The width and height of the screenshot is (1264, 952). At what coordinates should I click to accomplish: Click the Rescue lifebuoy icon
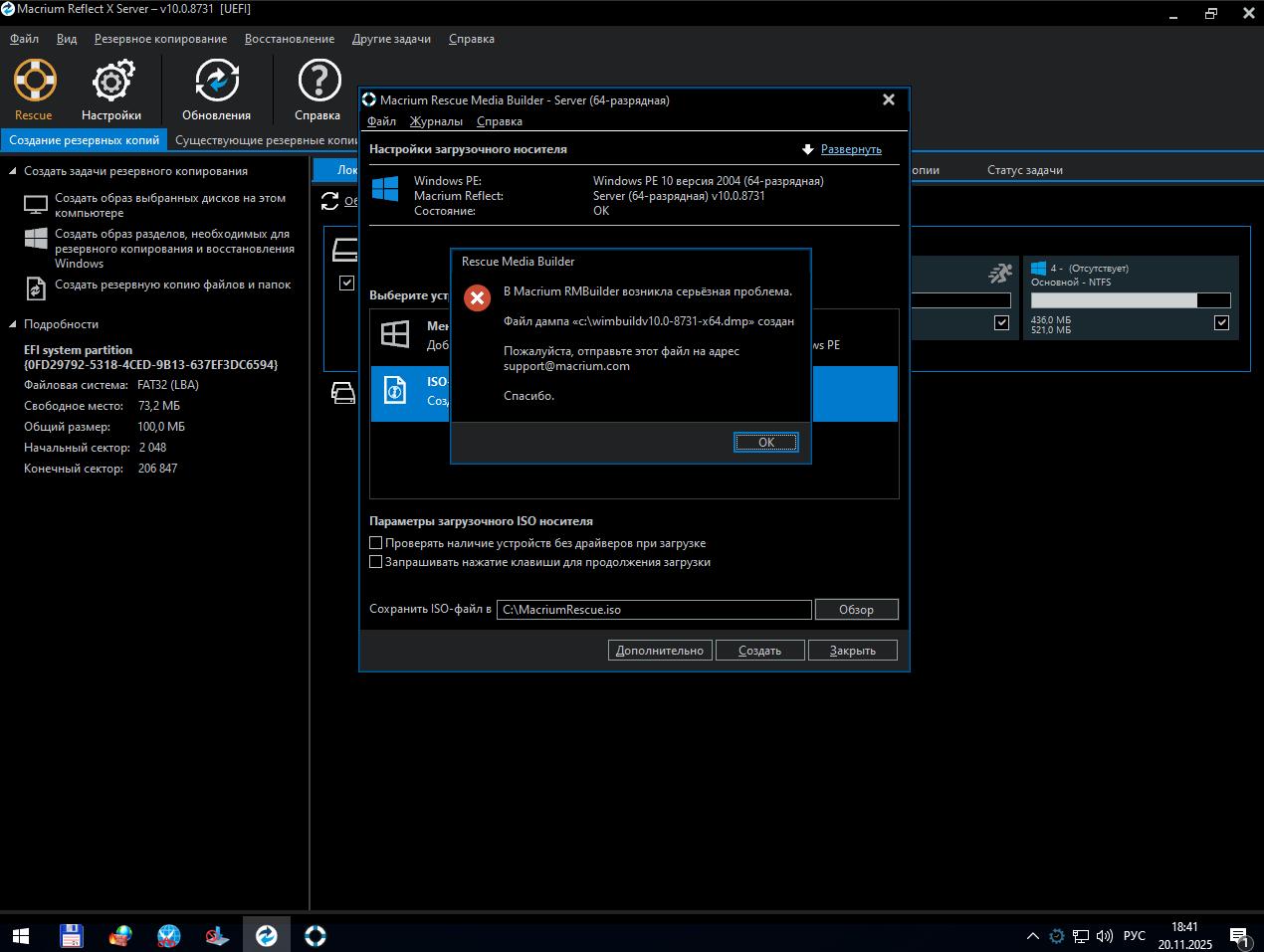[x=35, y=82]
